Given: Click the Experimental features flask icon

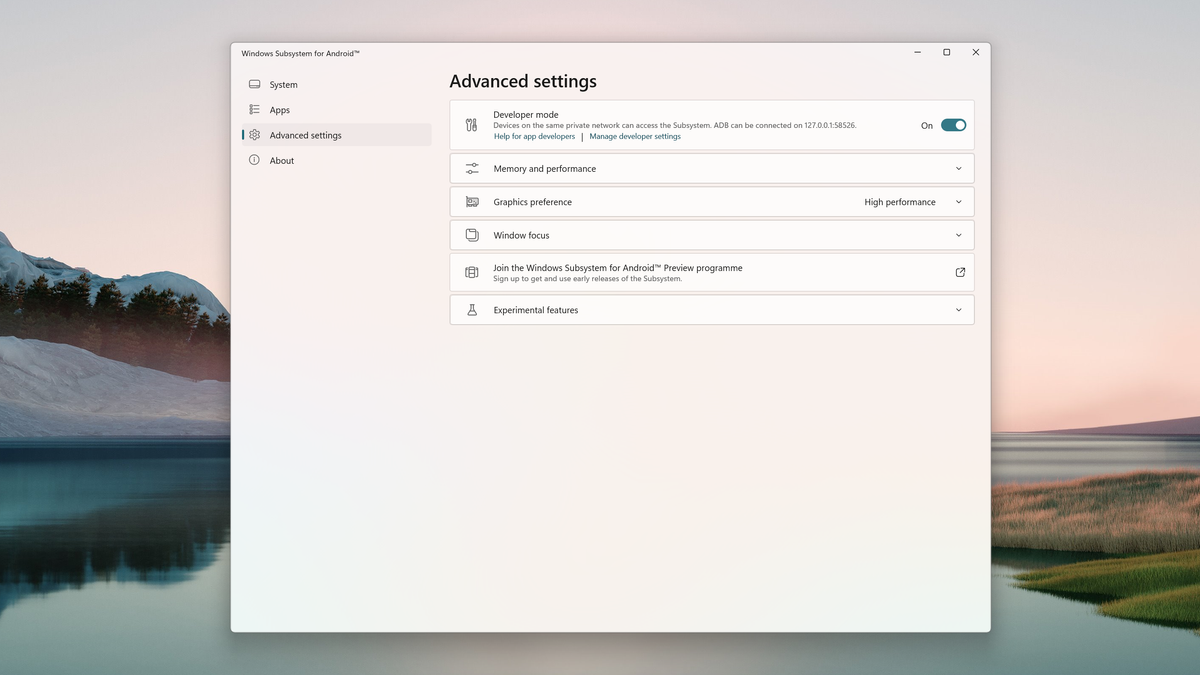Looking at the screenshot, I should click(x=471, y=310).
